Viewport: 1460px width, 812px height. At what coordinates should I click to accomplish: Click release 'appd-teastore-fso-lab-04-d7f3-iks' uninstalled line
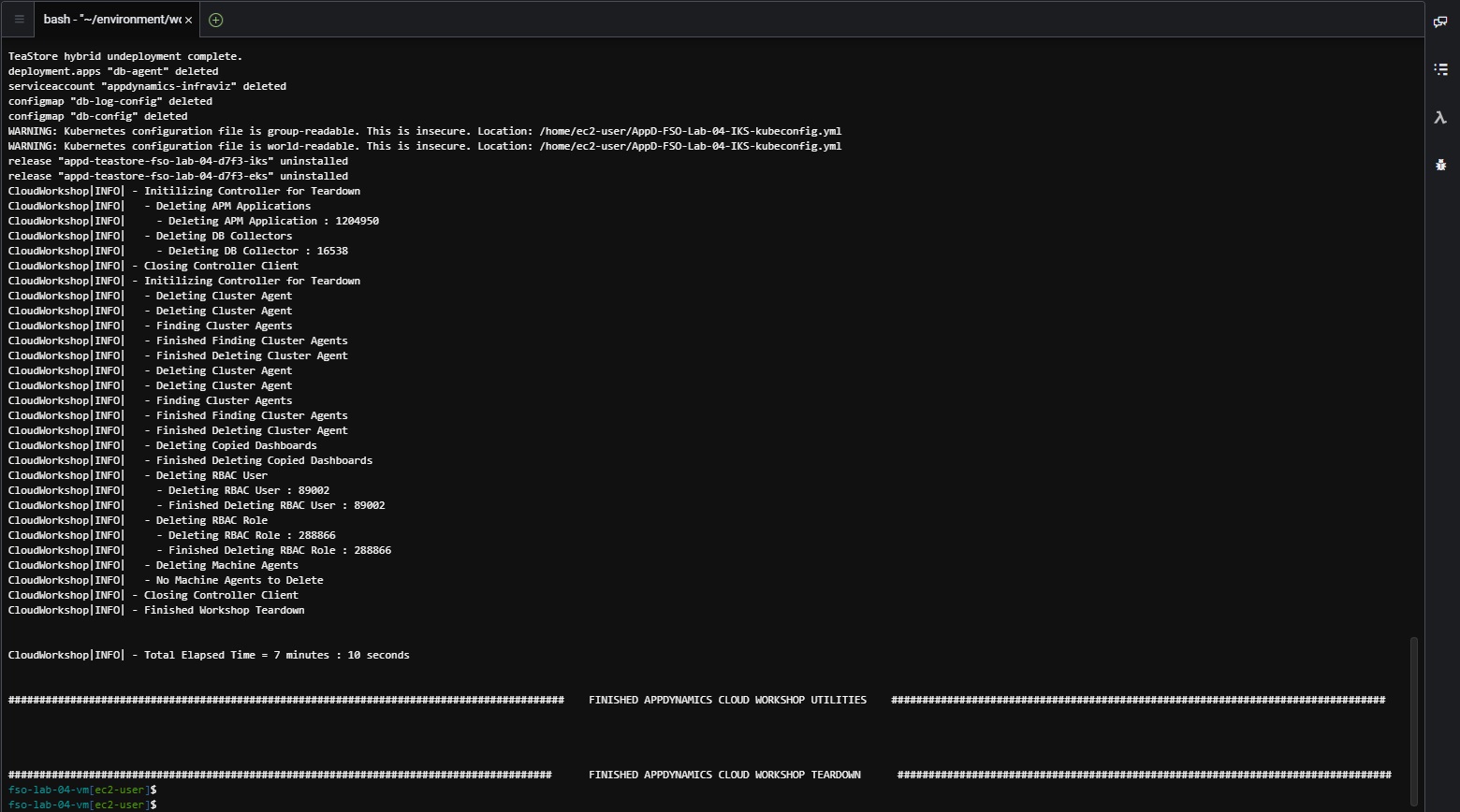(178, 161)
